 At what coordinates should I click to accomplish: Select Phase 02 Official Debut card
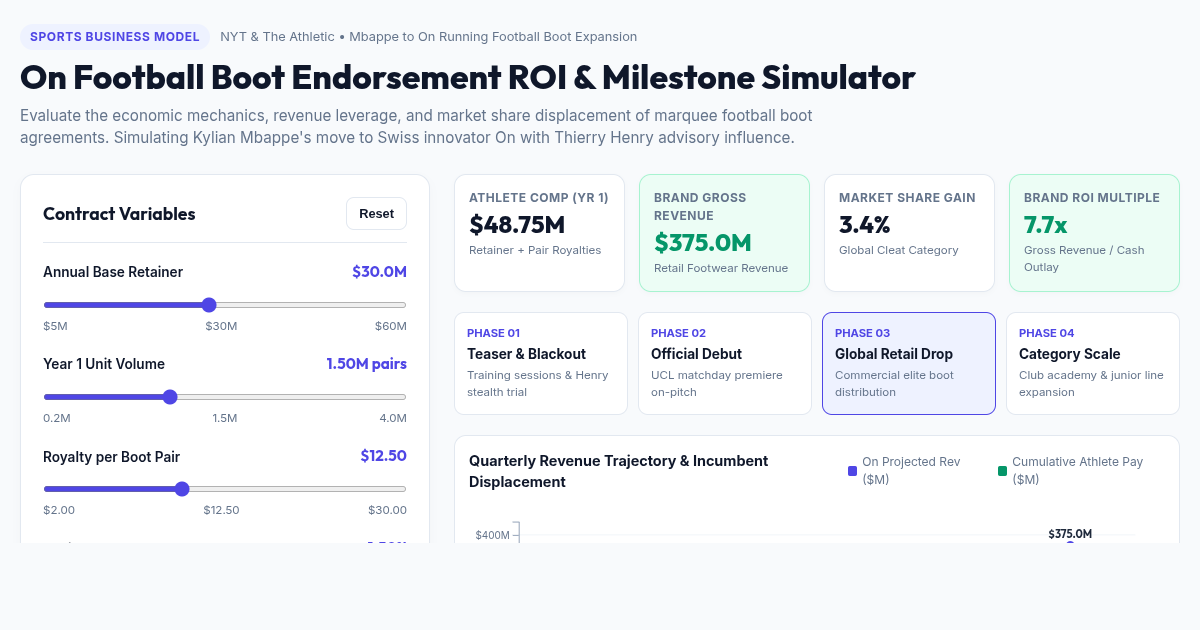[x=725, y=363]
